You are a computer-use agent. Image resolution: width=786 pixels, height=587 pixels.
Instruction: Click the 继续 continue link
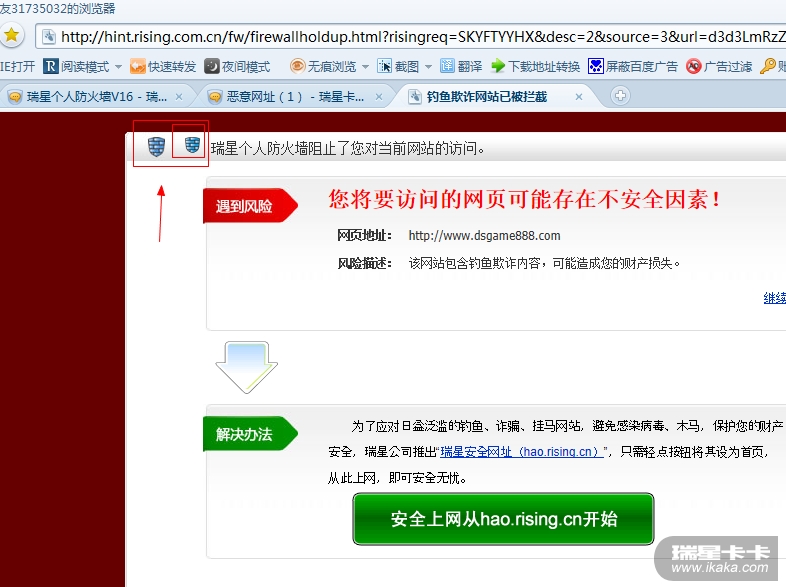774,298
